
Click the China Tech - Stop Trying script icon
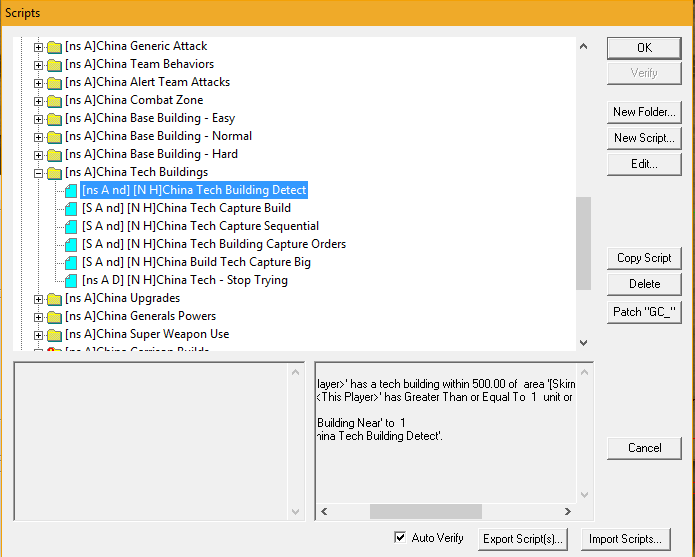(70, 280)
